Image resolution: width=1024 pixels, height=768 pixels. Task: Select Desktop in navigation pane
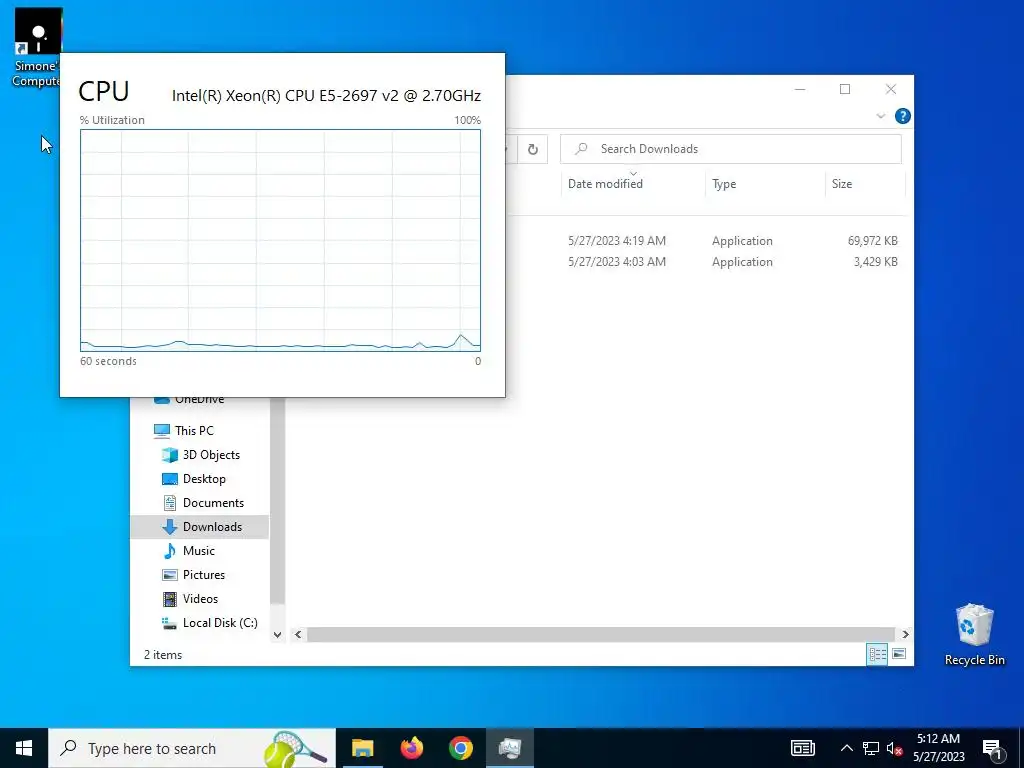click(x=204, y=479)
